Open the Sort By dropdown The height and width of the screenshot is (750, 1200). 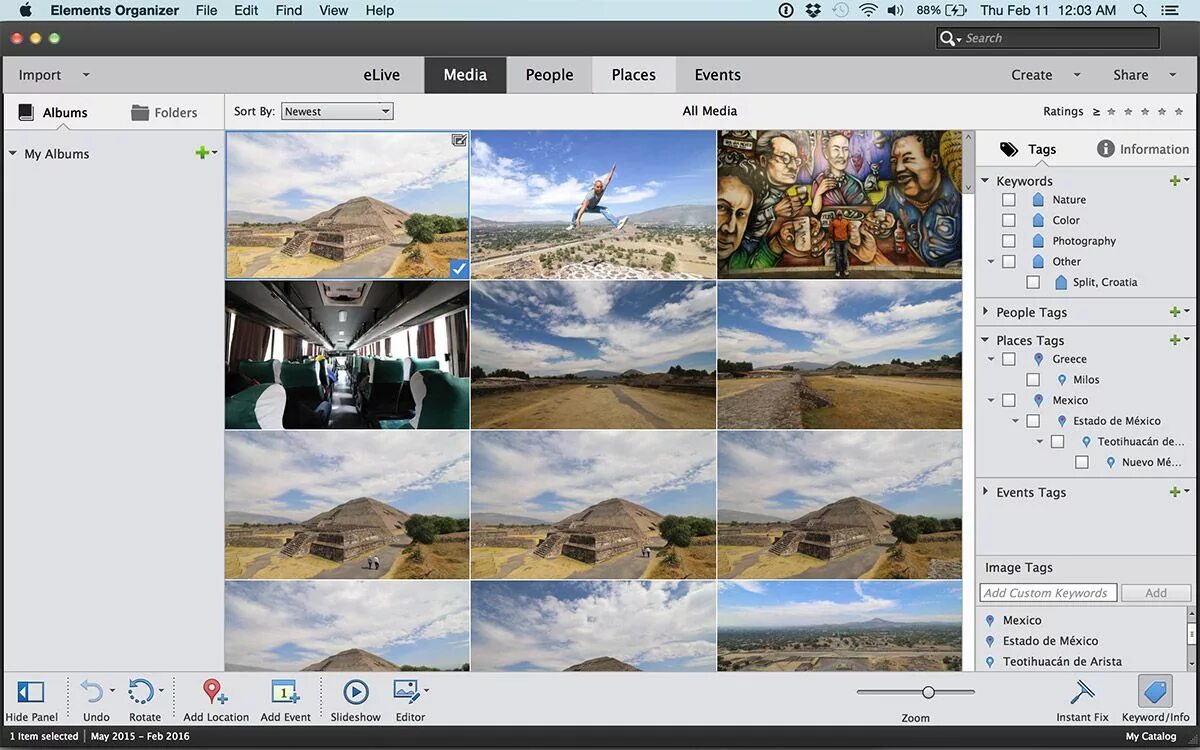(337, 111)
